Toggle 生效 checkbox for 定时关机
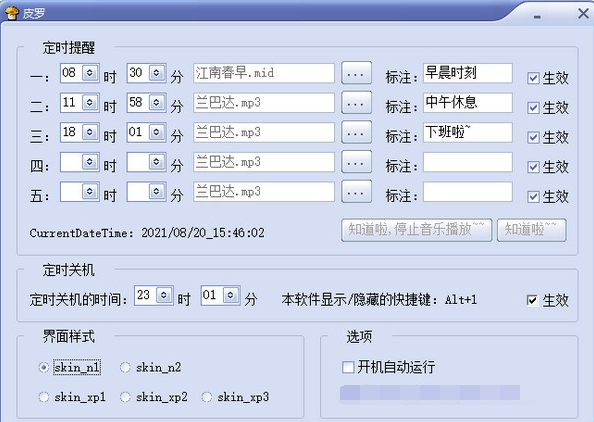The width and height of the screenshot is (594, 422). (532, 300)
